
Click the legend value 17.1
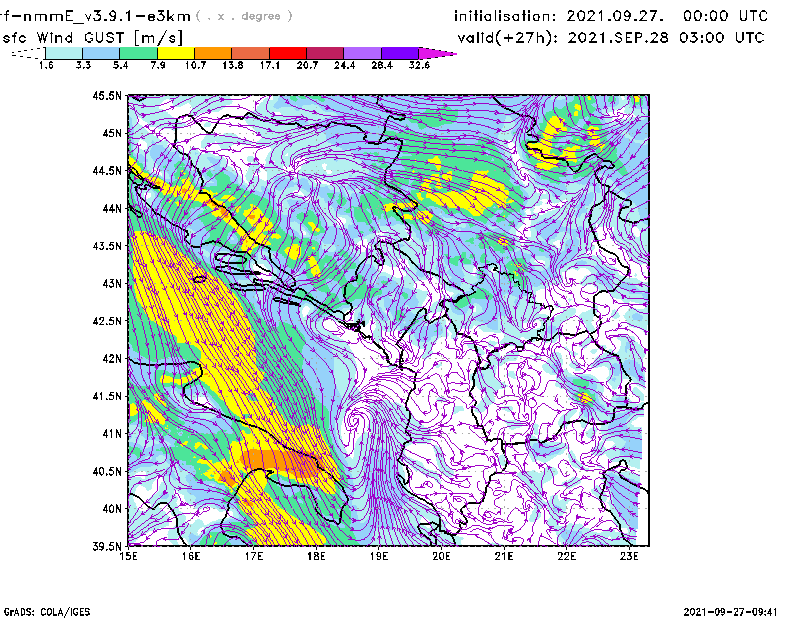(270, 65)
